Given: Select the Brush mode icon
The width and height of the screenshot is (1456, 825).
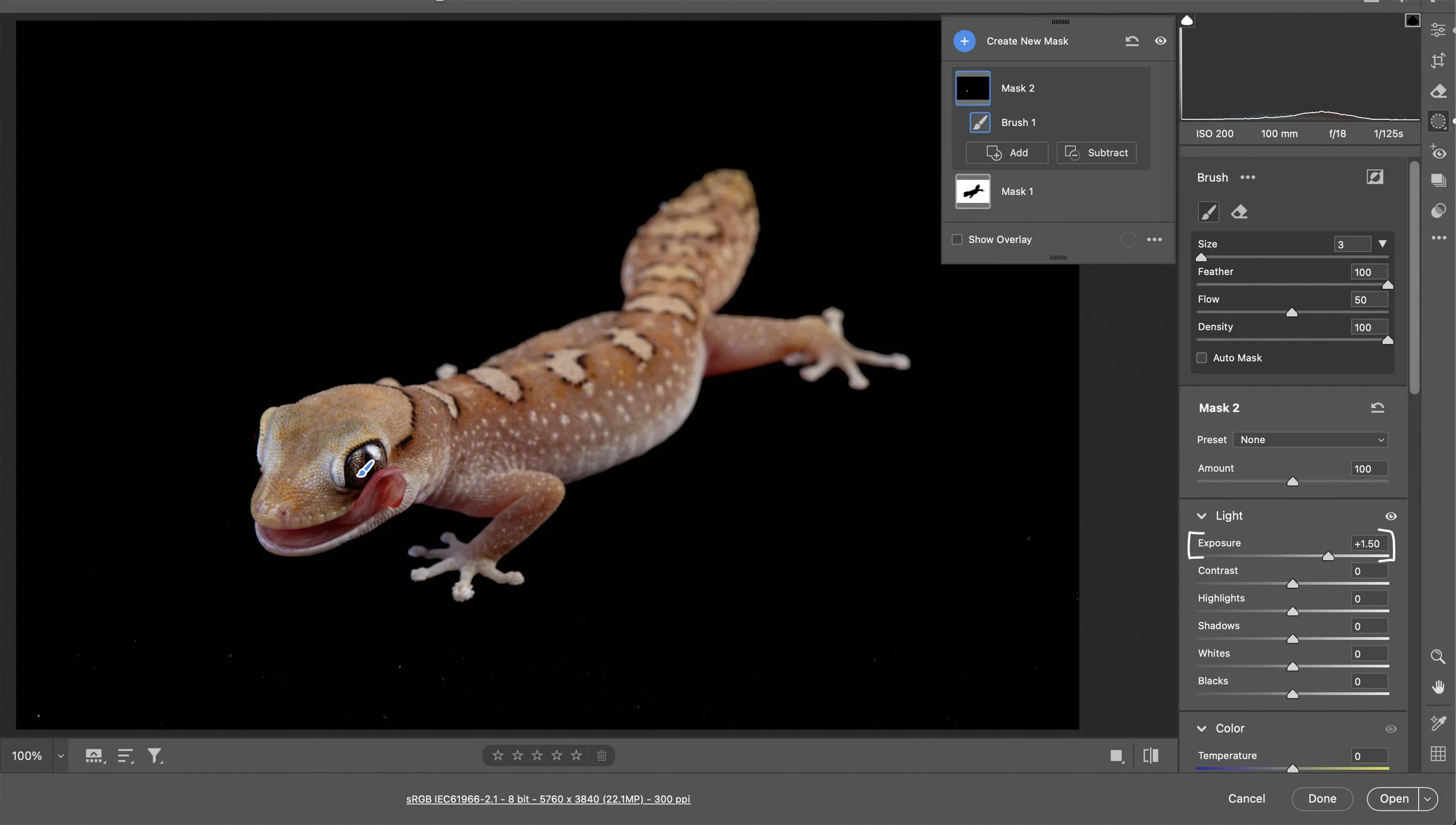Looking at the screenshot, I should tap(1208, 211).
